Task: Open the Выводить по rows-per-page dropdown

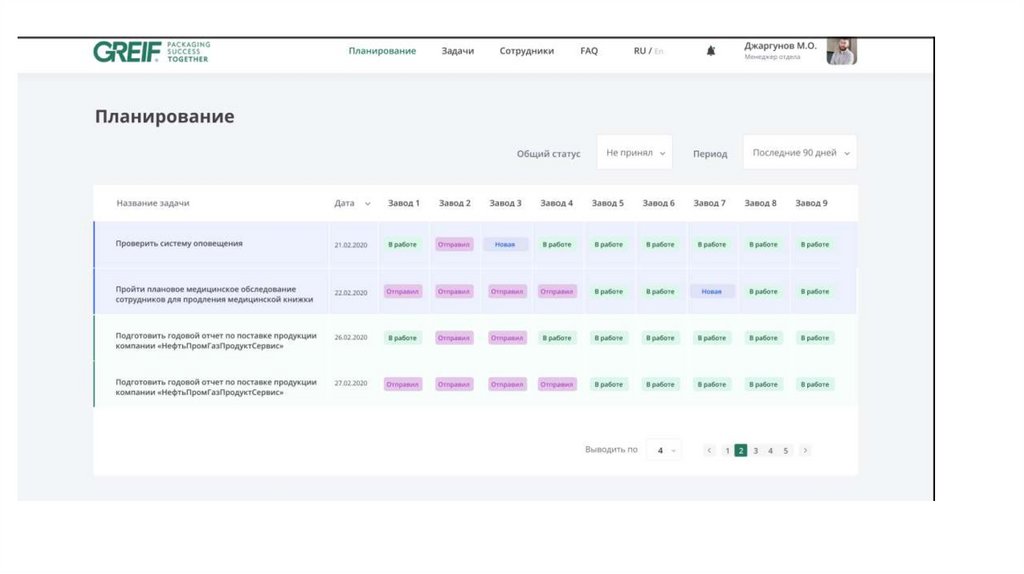Action: (x=663, y=451)
